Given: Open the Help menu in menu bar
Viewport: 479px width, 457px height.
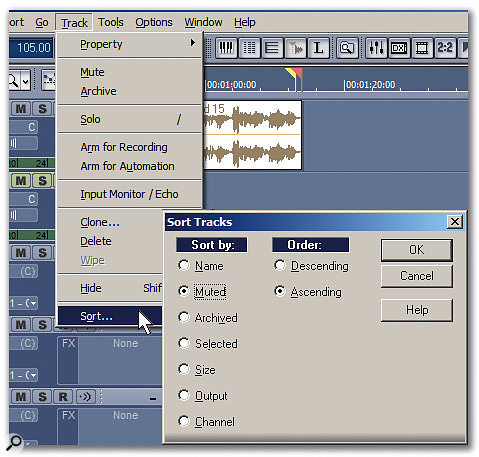Looking at the screenshot, I should (x=245, y=22).
